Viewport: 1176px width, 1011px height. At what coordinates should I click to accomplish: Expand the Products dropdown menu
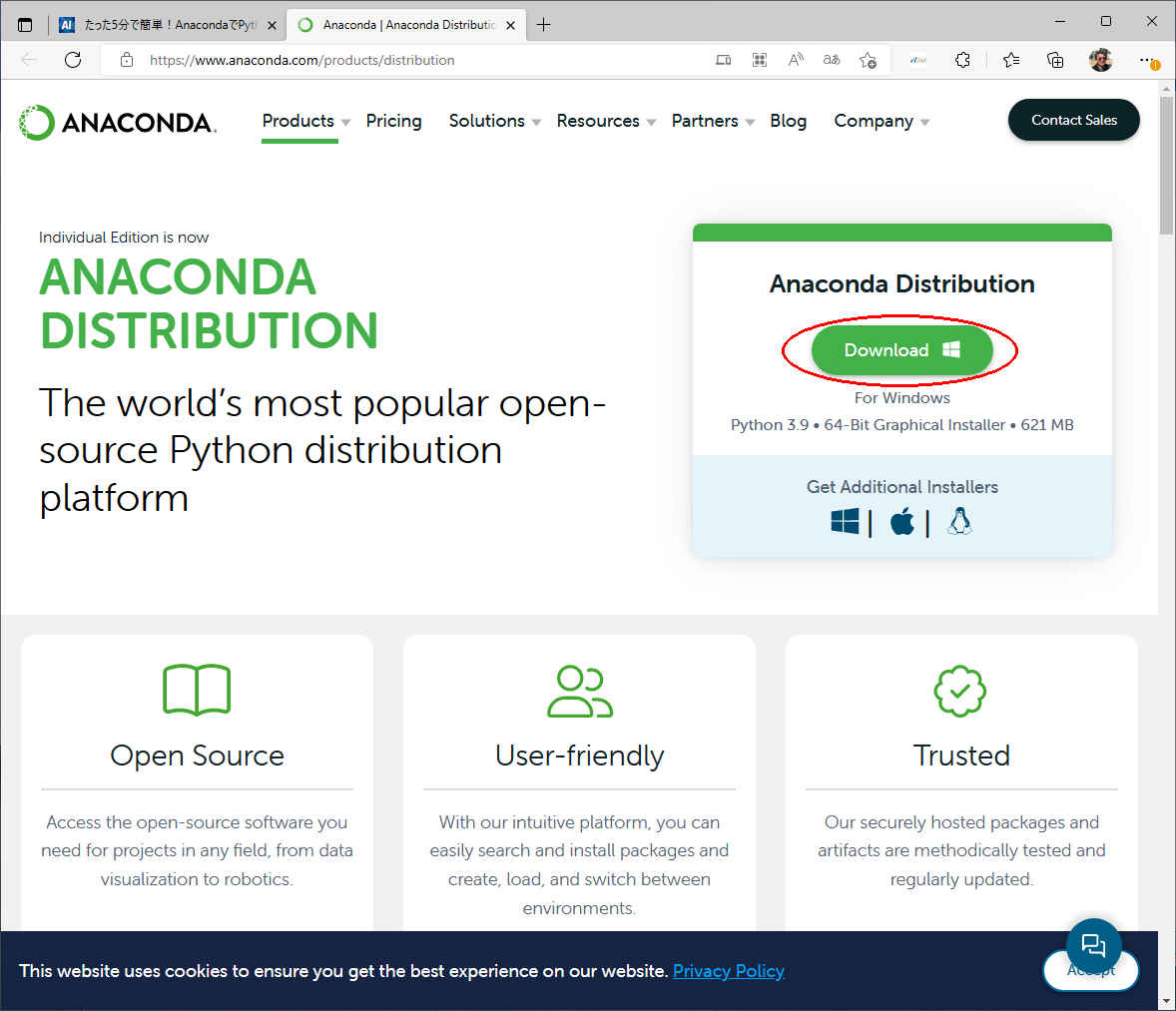point(304,121)
